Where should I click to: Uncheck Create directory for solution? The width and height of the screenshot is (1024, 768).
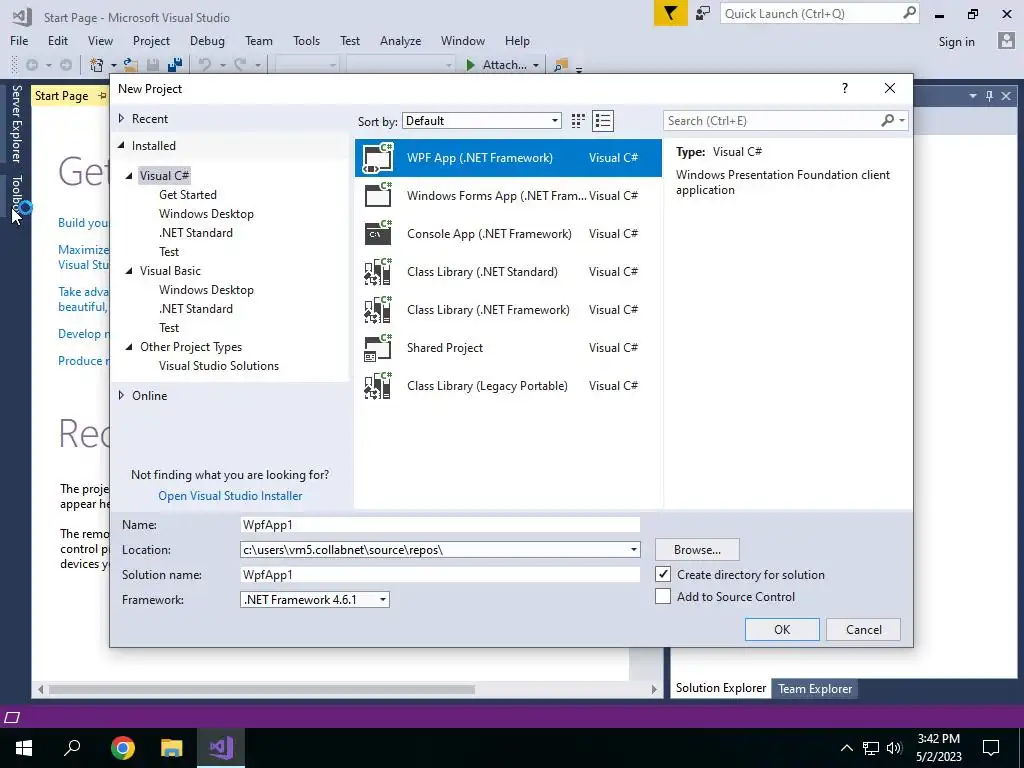click(x=663, y=574)
